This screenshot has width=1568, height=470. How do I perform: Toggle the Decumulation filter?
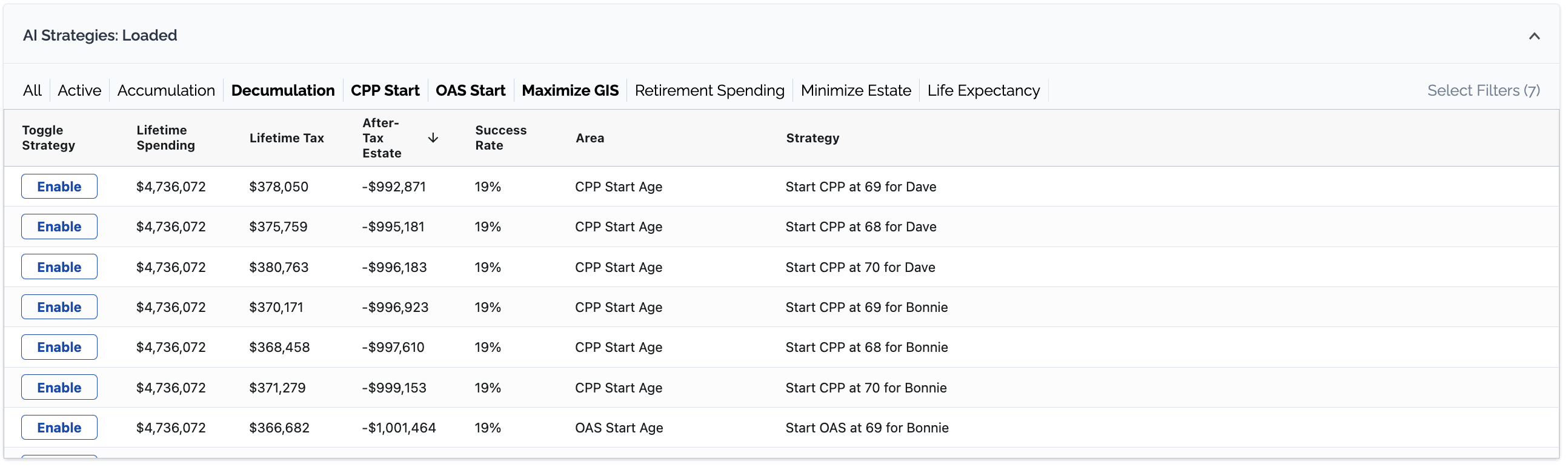point(282,90)
